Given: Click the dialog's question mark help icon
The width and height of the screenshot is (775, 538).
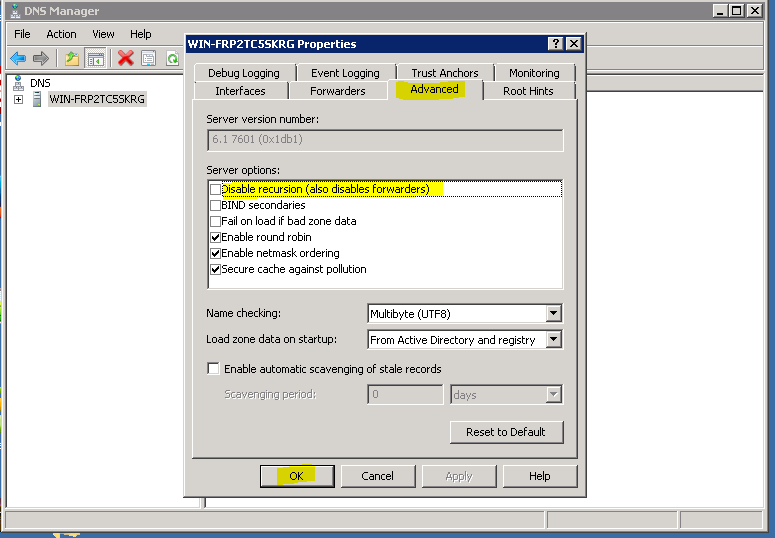Looking at the screenshot, I should pyautogui.click(x=555, y=44).
